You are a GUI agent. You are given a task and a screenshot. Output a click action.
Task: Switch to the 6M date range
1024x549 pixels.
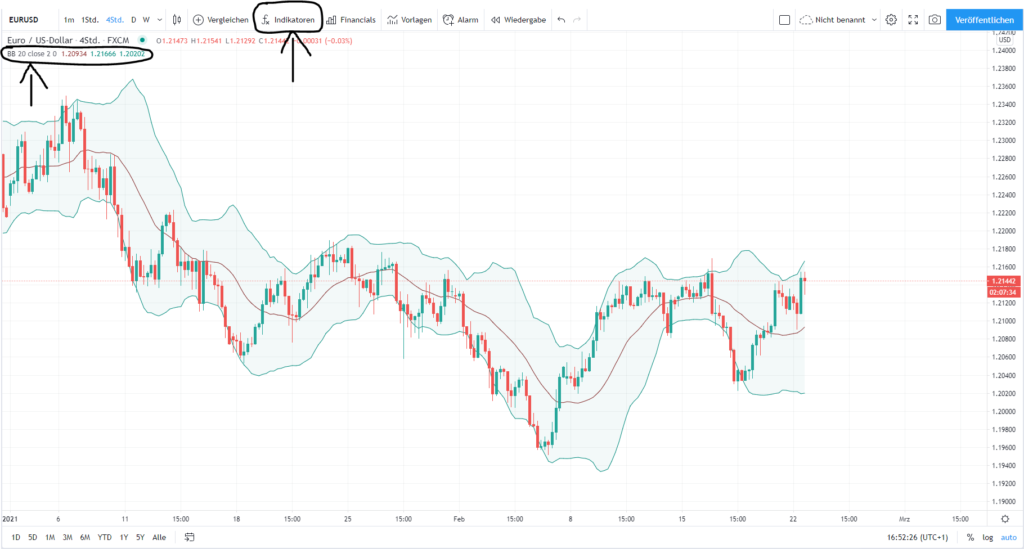[x=85, y=537]
